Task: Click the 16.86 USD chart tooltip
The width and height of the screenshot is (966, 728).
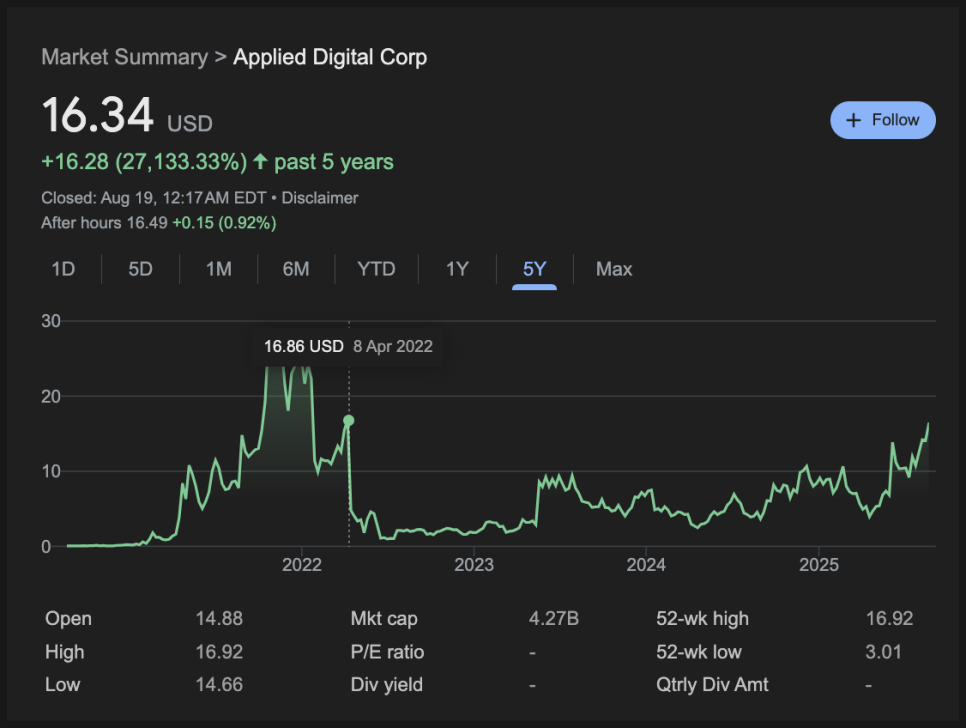Action: 348,347
